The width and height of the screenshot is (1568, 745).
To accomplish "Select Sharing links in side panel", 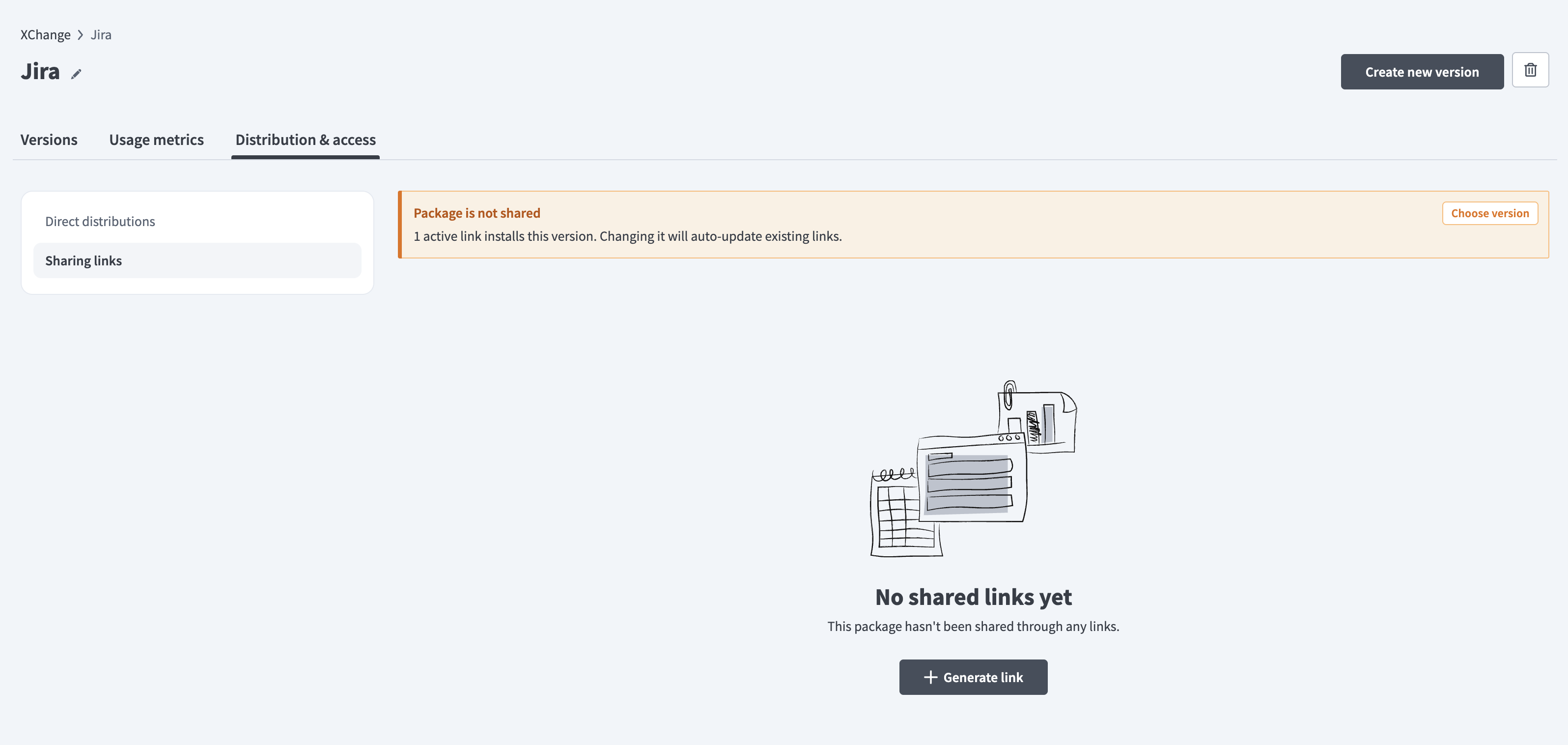I will [197, 261].
